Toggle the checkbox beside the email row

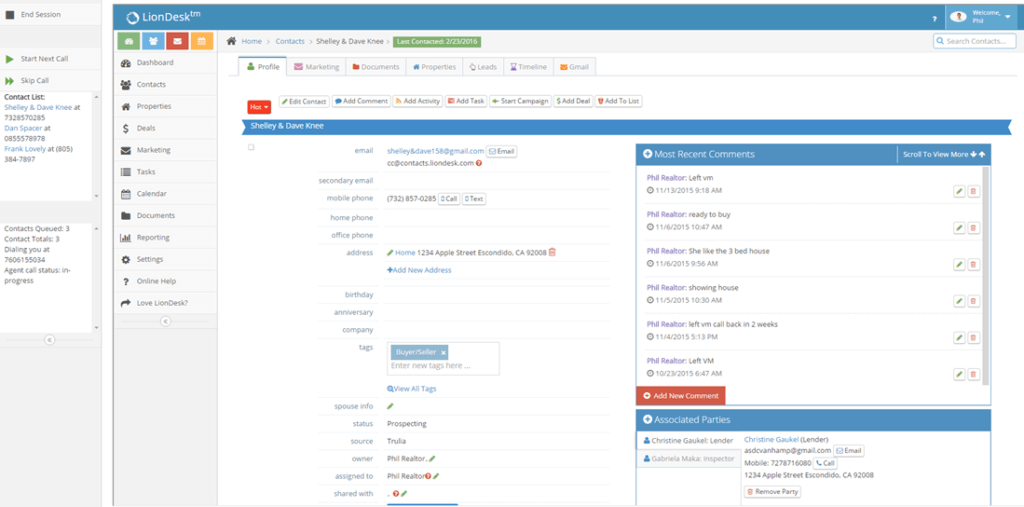coord(251,147)
